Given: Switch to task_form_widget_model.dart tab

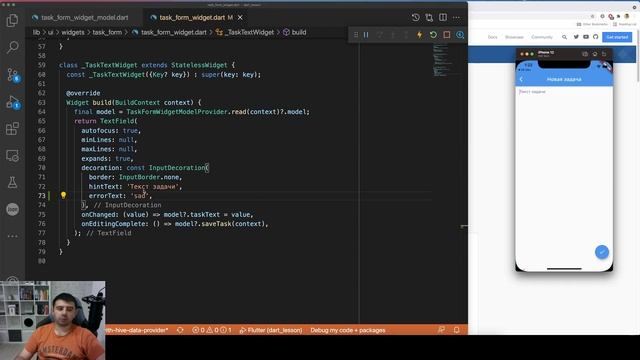Looking at the screenshot, I should [84, 18].
